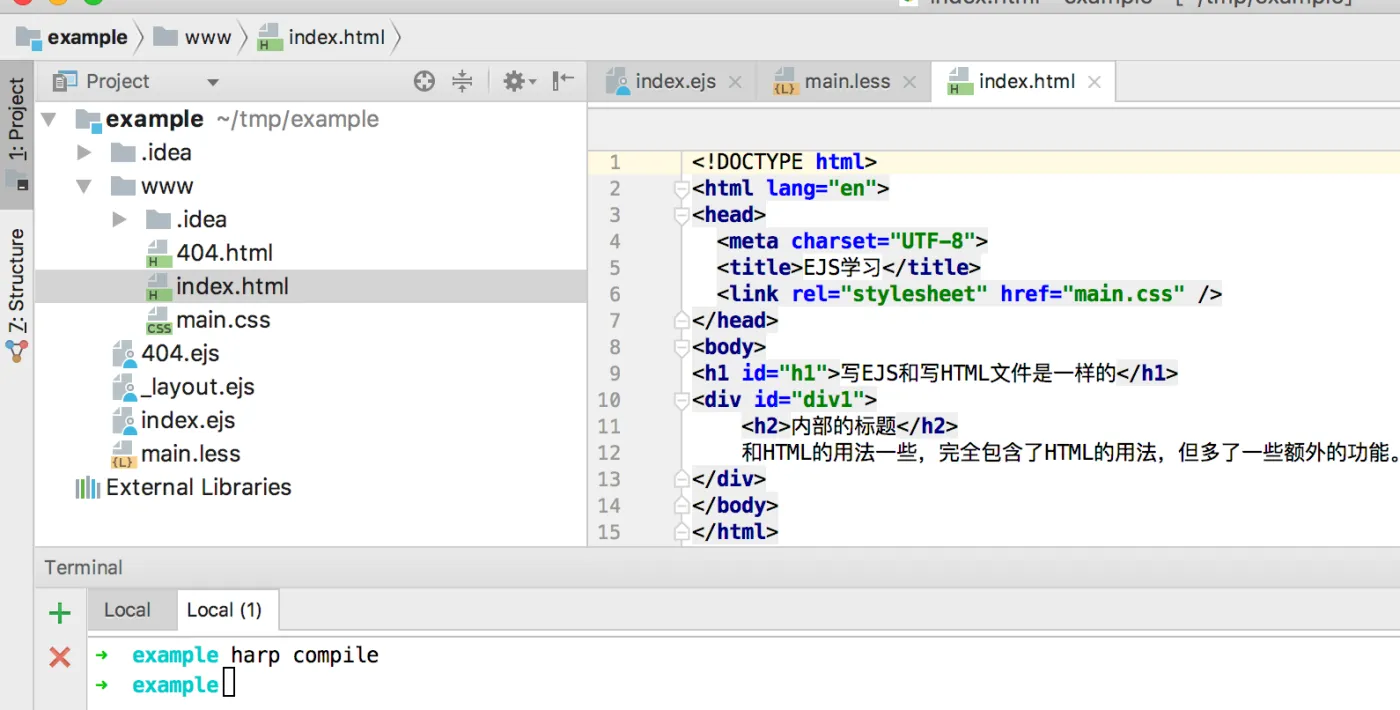Close the index.ejs editor tab
Image resolution: width=1400 pixels, height=710 pixels.
point(735,82)
